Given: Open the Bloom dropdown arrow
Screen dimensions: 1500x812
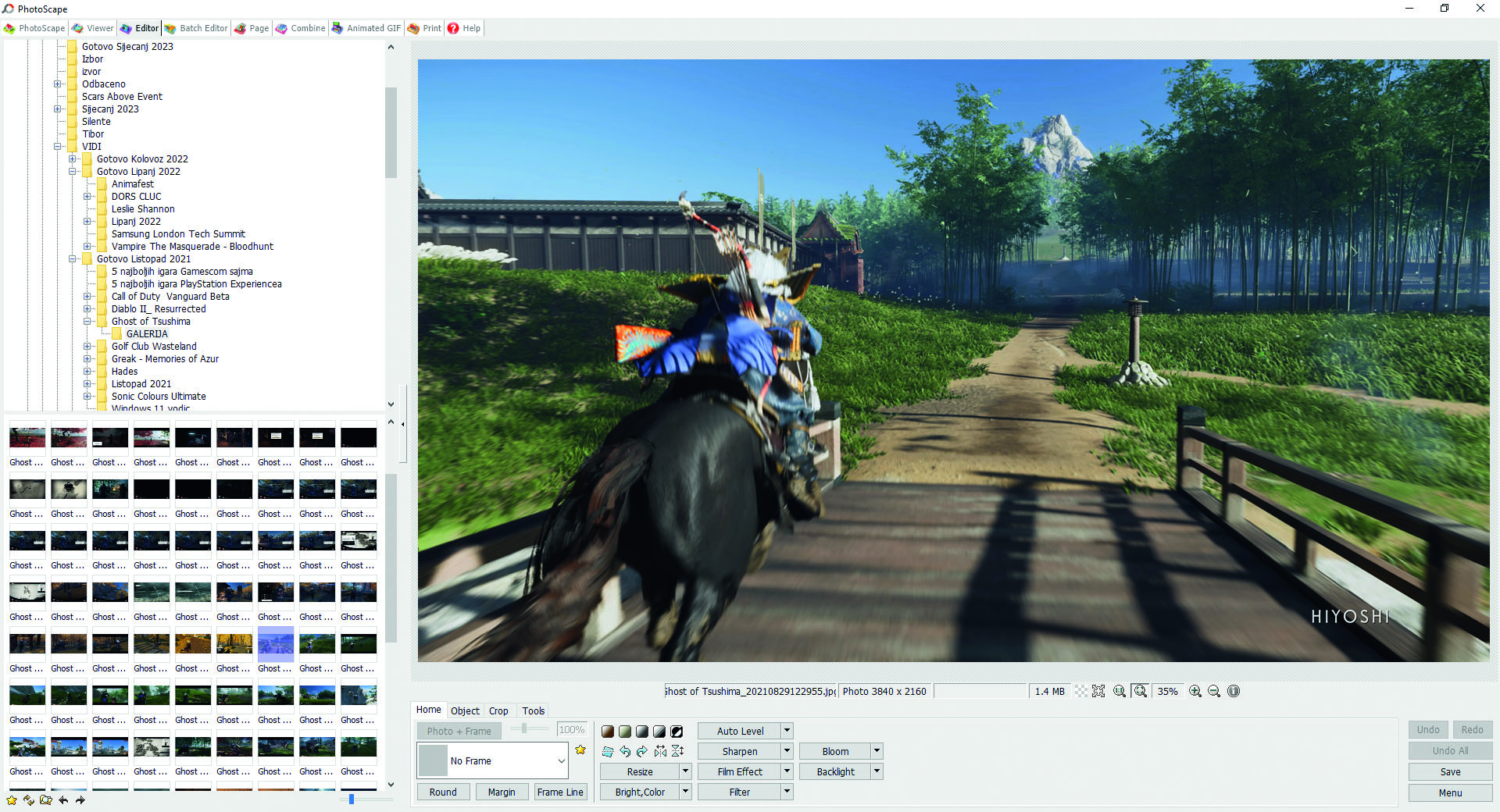Looking at the screenshot, I should pos(877,751).
